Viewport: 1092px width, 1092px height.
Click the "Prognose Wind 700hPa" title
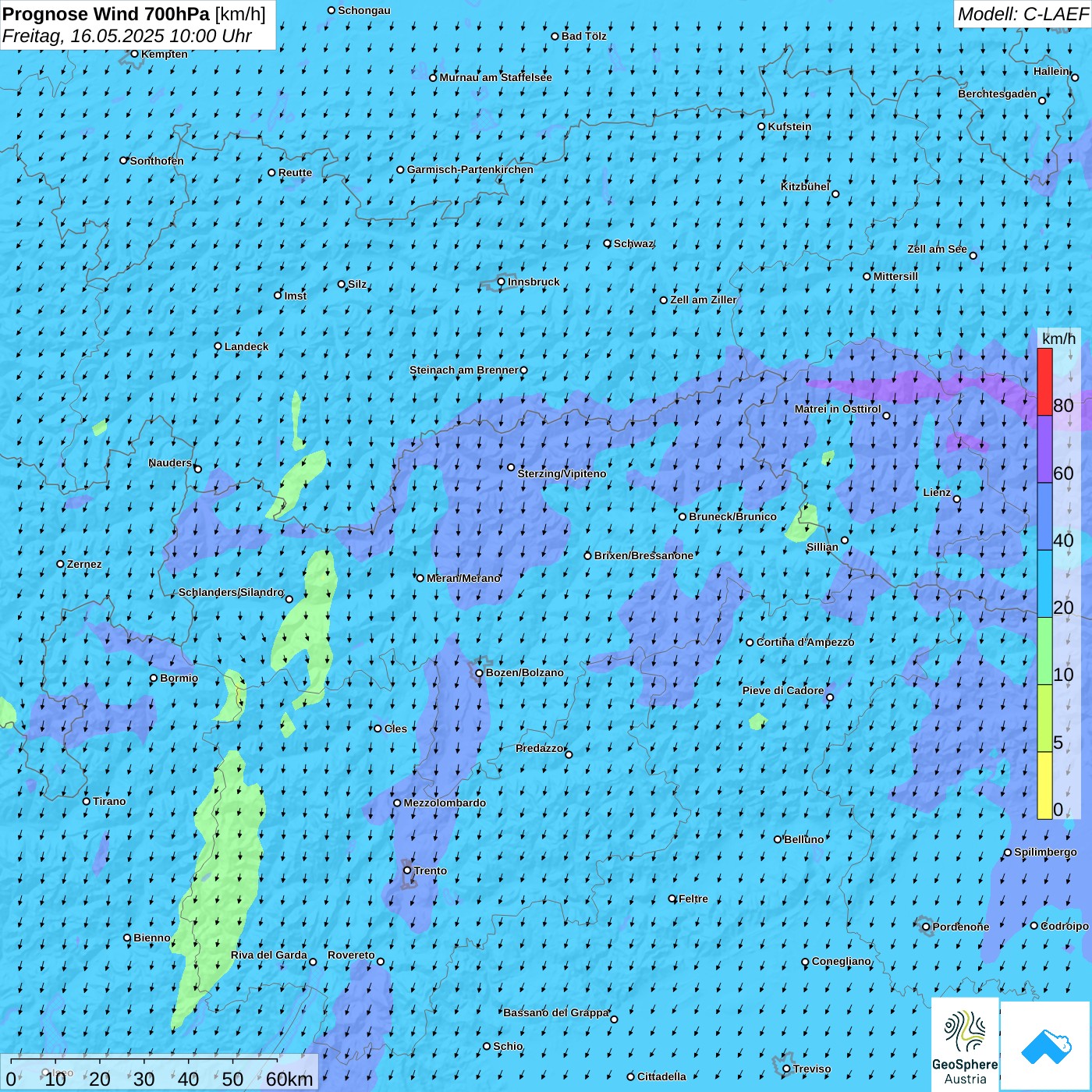click(106, 14)
